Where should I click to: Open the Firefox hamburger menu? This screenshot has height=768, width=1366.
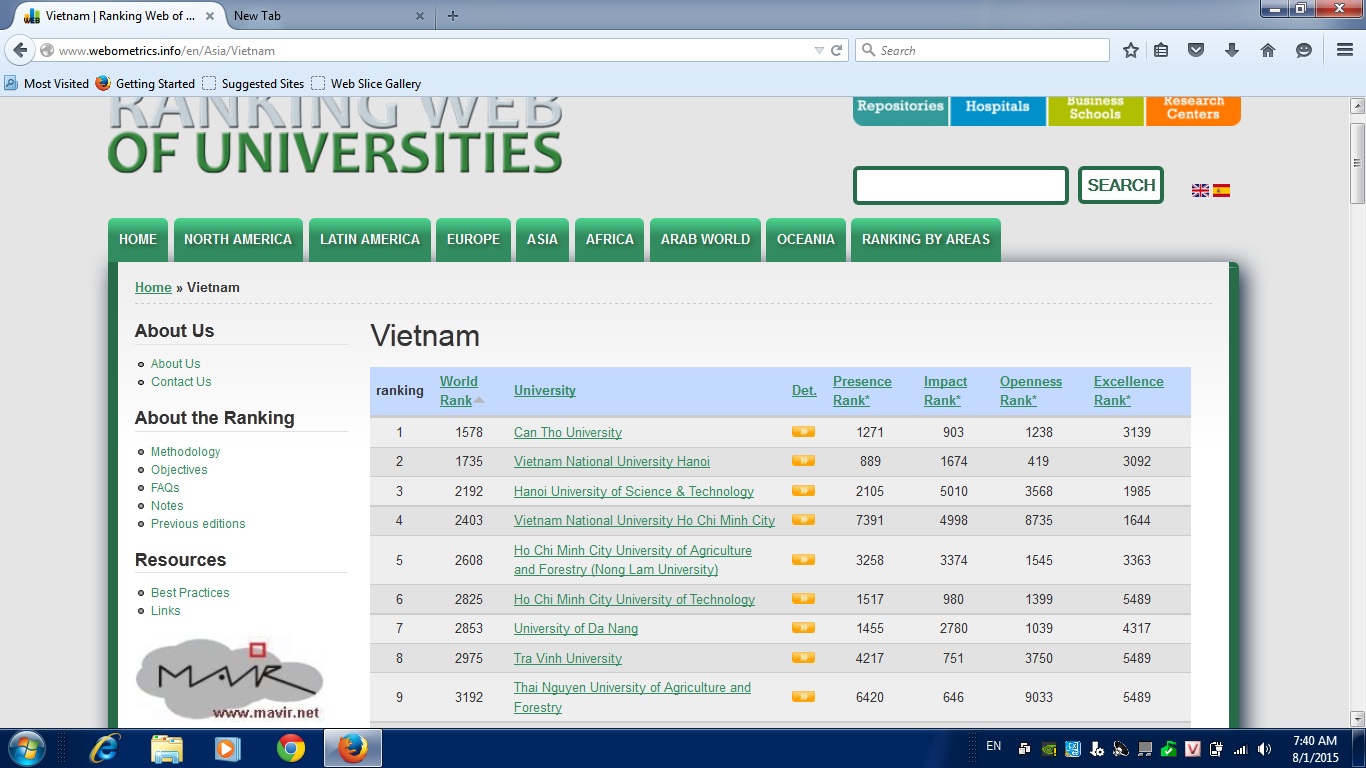[x=1345, y=50]
